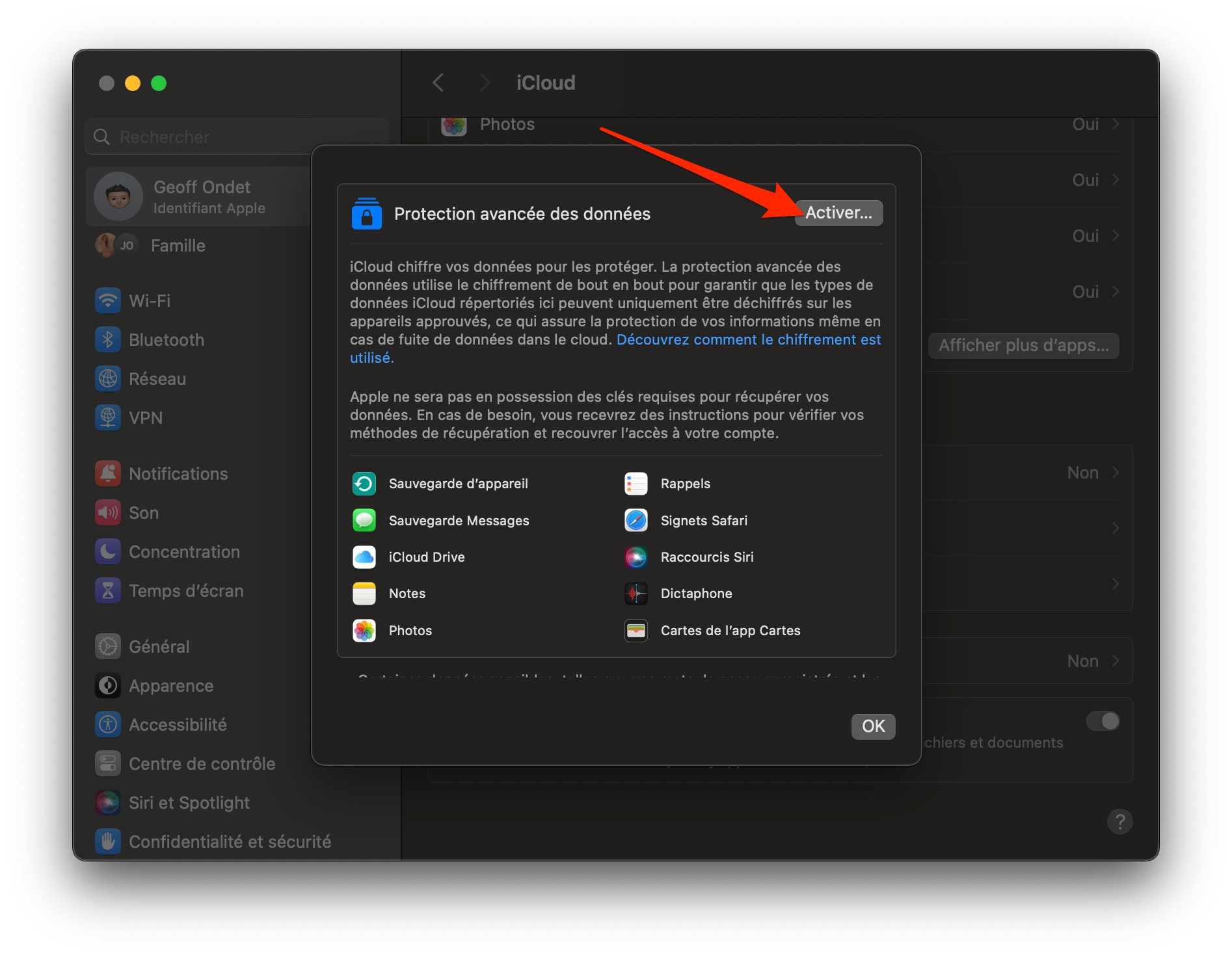Click the Cartes de l'app Cartes icon
1232x957 pixels.
(636, 631)
